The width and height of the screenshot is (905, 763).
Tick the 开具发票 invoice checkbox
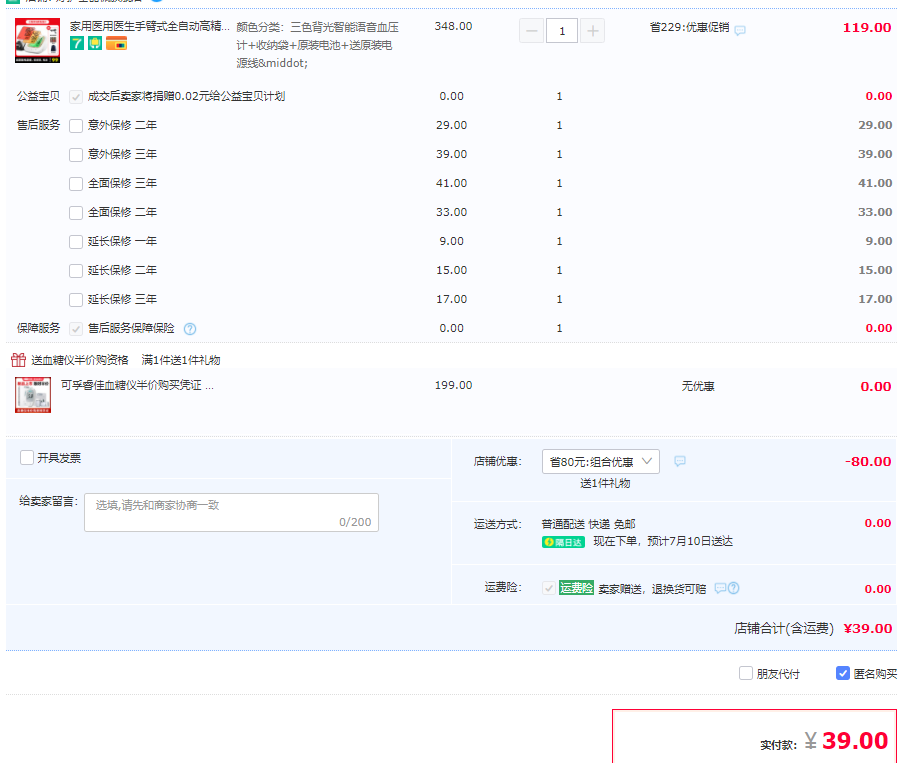(x=27, y=458)
